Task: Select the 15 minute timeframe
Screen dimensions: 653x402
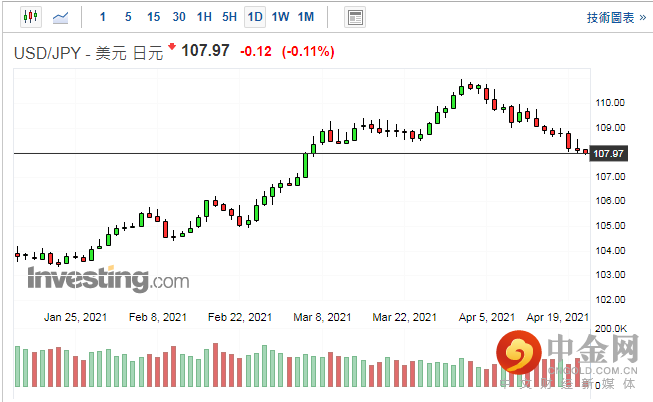Action: coord(153,17)
